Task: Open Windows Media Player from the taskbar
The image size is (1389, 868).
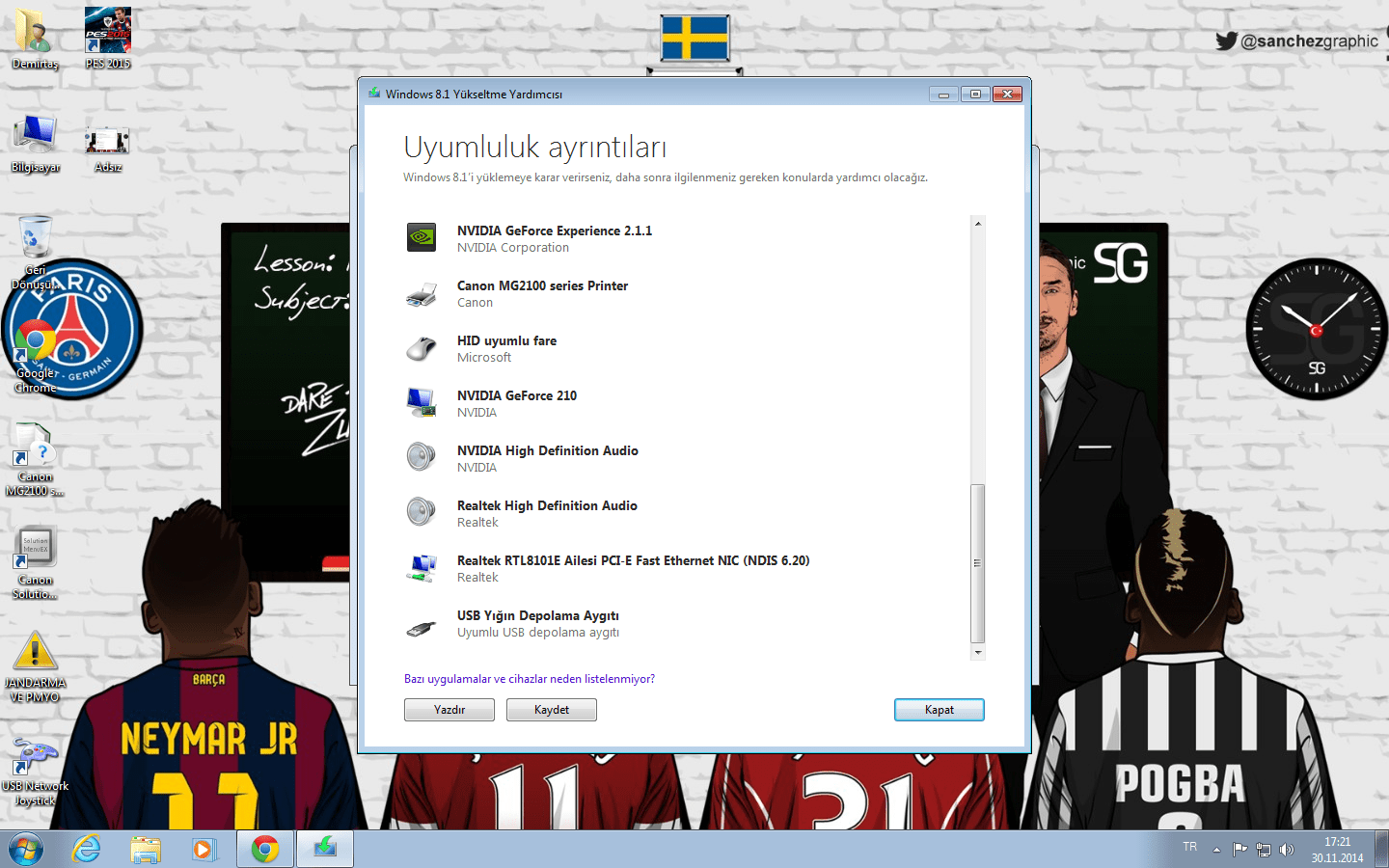Action: point(203,850)
